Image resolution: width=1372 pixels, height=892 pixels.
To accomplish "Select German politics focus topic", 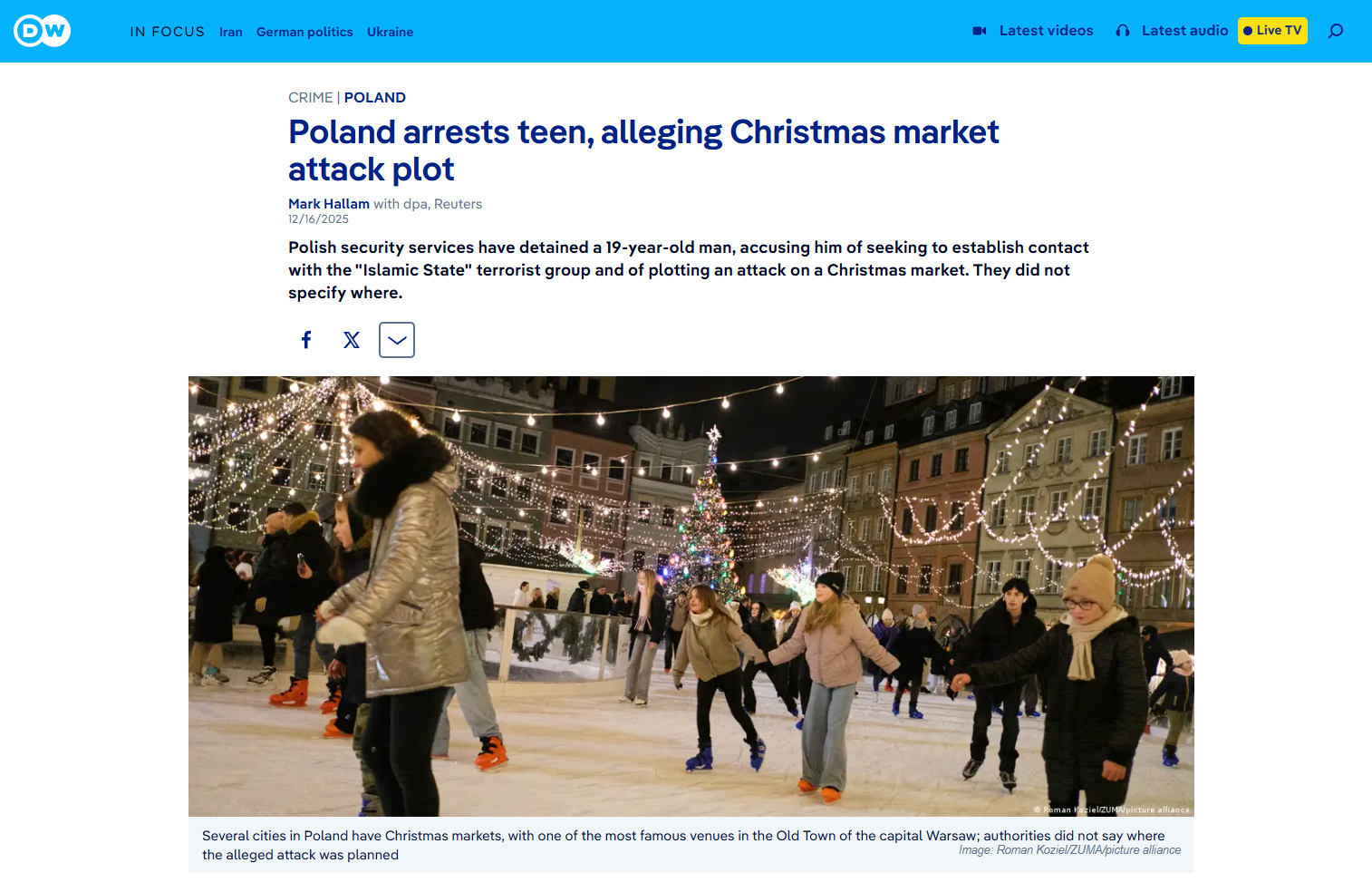I will [304, 32].
